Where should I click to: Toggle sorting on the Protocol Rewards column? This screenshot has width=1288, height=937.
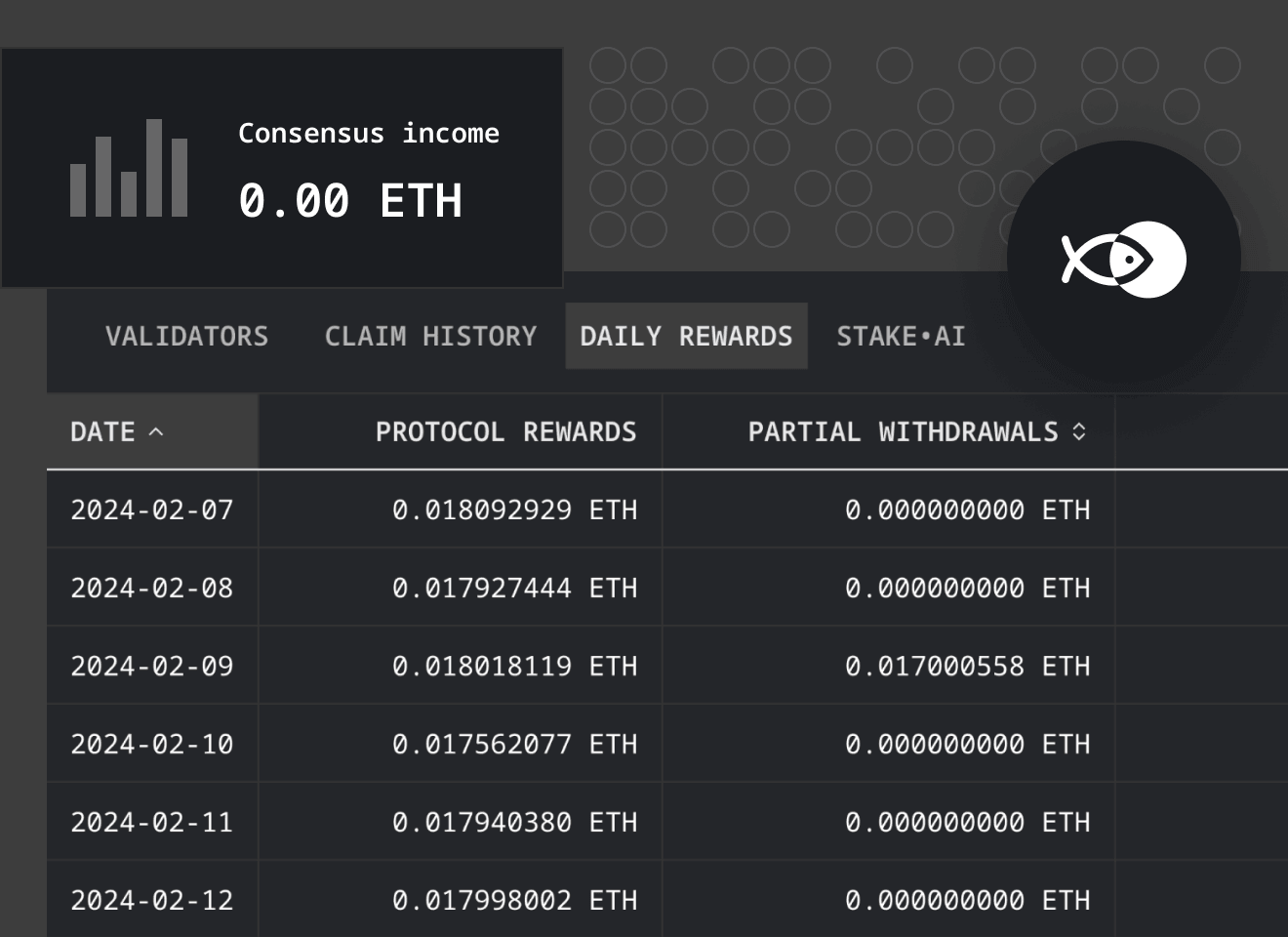[505, 431]
